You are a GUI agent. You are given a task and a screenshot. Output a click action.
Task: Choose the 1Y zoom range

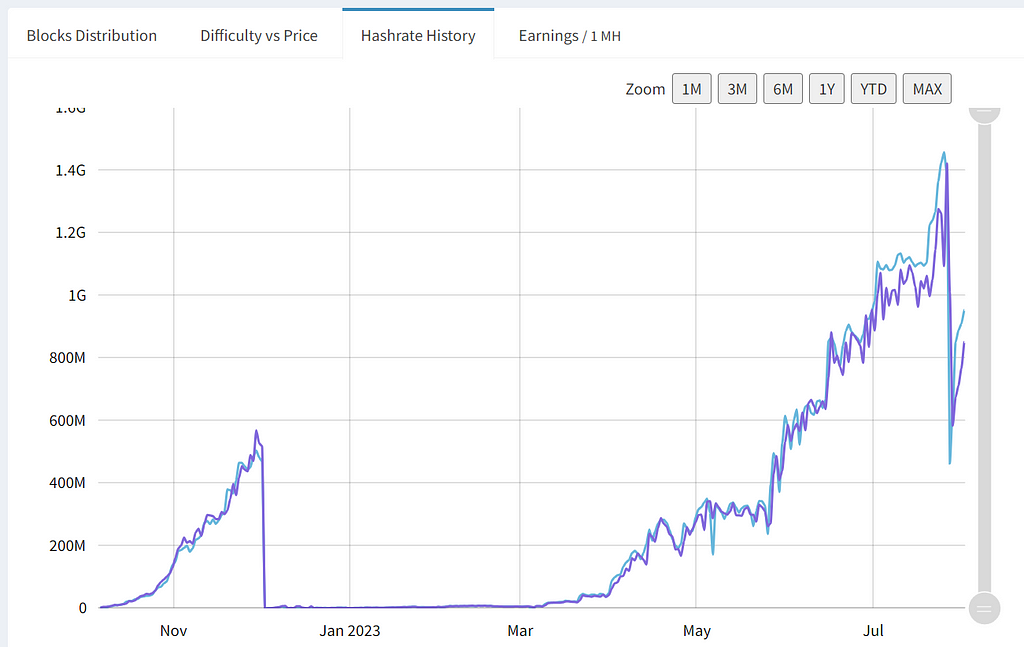click(x=827, y=89)
